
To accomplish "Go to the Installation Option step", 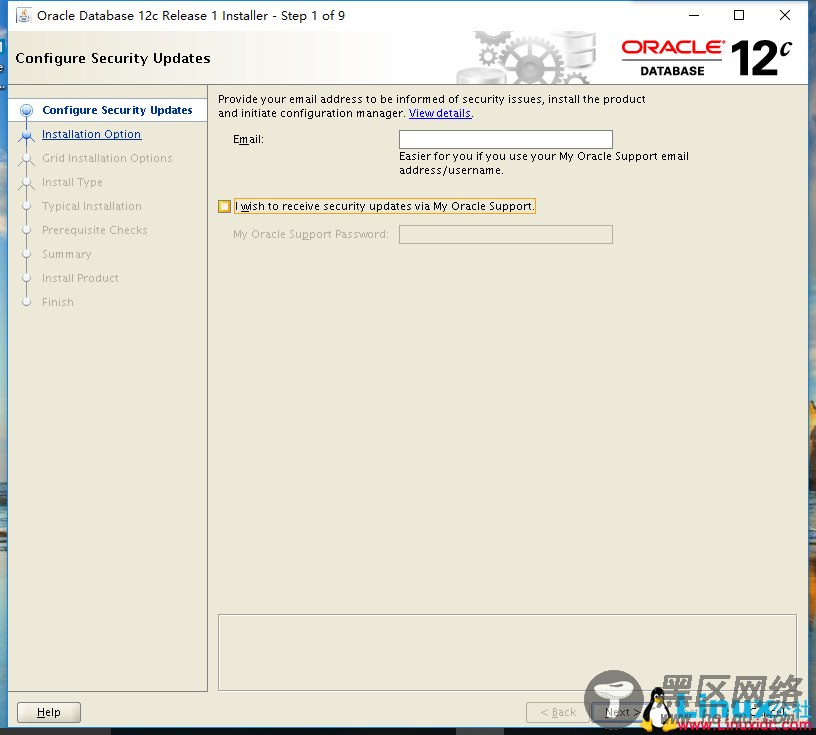I will click(92, 134).
